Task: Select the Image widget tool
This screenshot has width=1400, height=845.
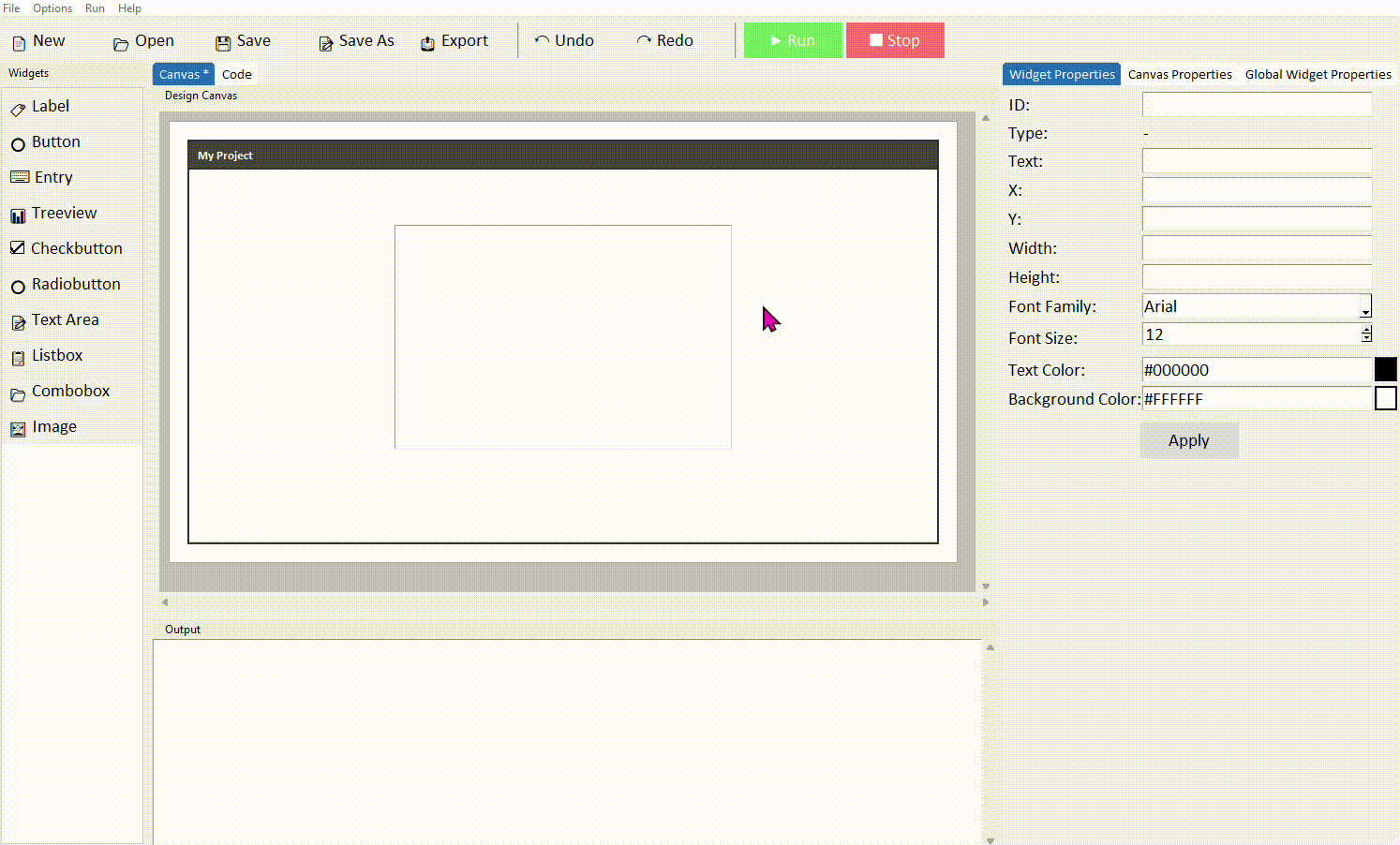Action: click(x=54, y=426)
